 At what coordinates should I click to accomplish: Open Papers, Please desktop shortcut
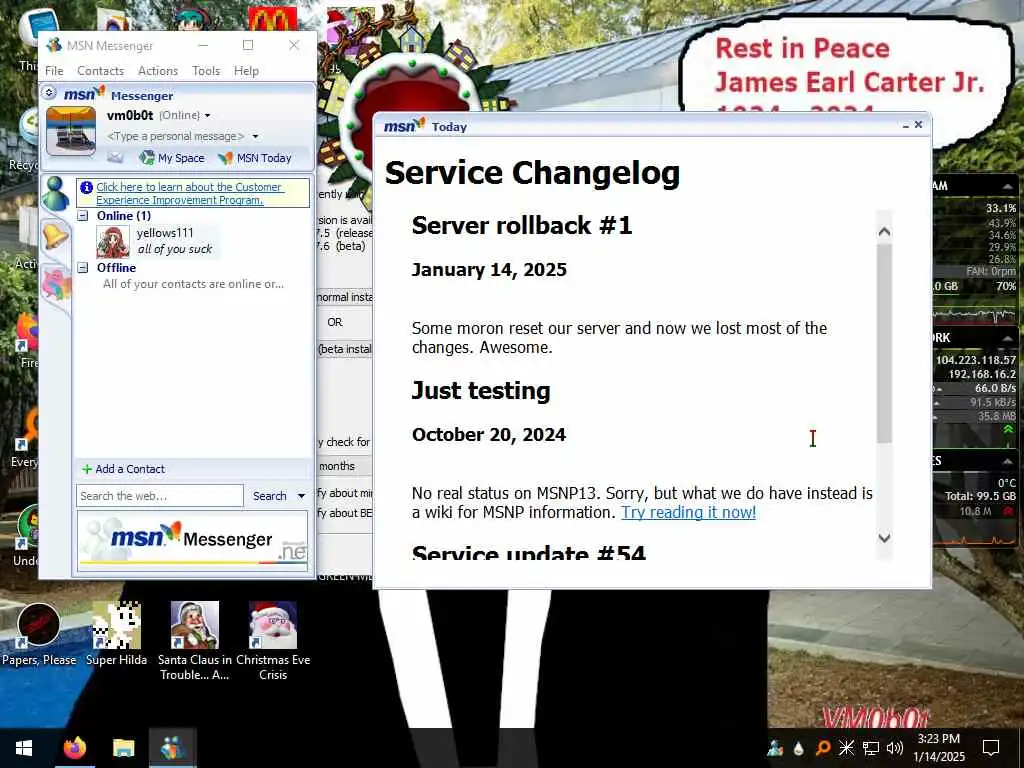39,635
